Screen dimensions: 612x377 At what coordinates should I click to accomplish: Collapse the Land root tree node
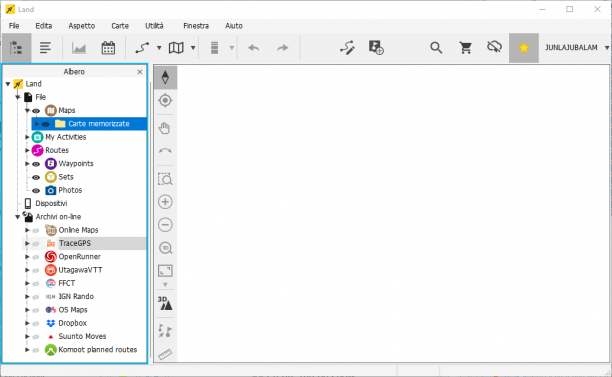tap(8, 84)
